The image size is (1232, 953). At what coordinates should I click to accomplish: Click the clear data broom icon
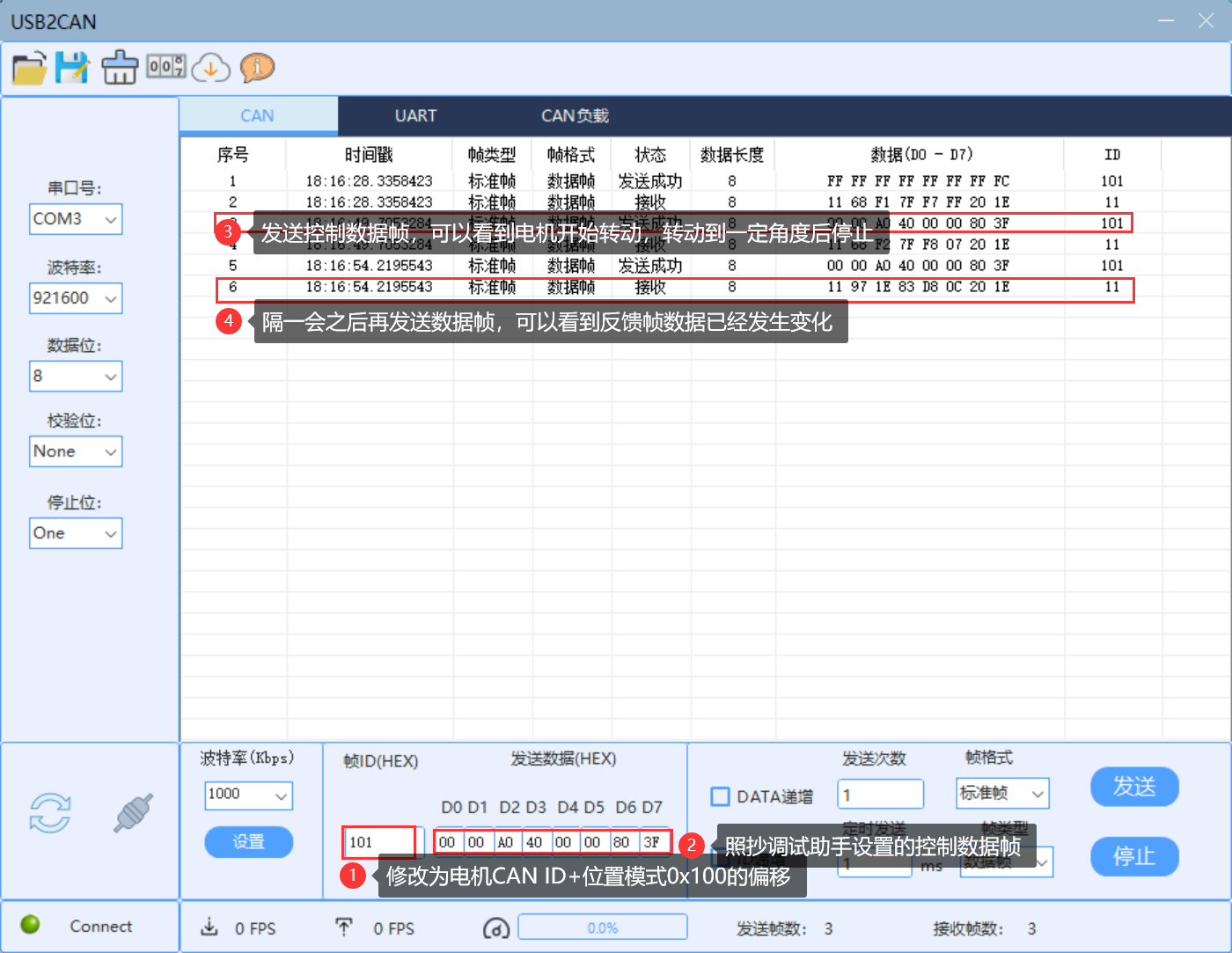coord(120,68)
